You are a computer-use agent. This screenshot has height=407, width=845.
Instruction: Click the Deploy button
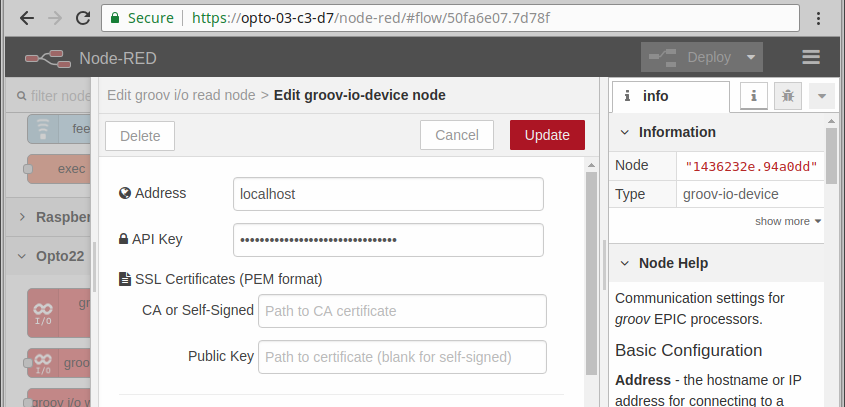(x=691, y=57)
